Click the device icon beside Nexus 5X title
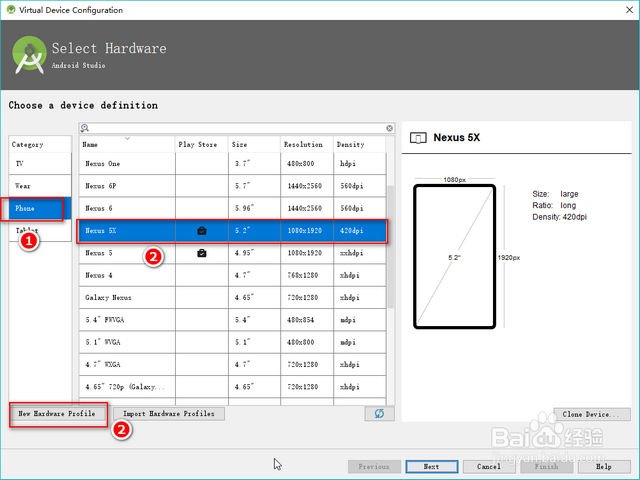This screenshot has height=480, width=640. (x=418, y=138)
